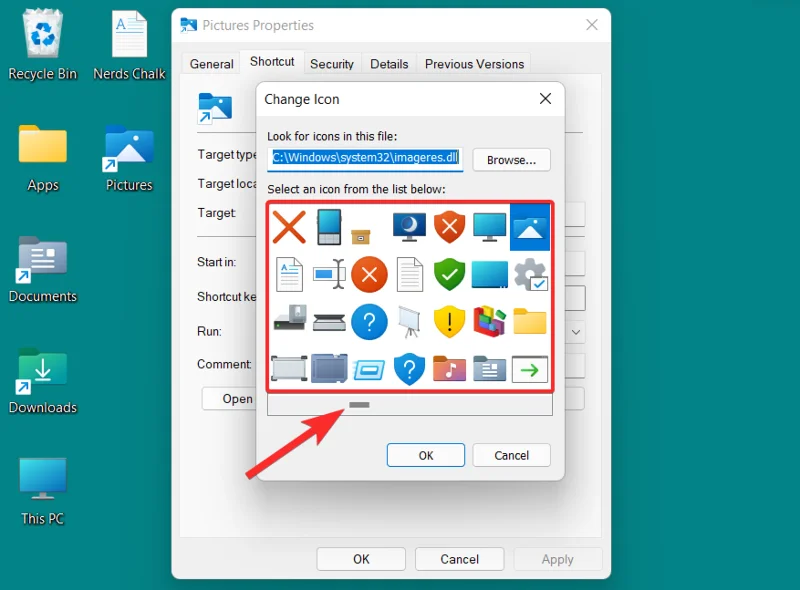Select the mobile device icon
The width and height of the screenshot is (800, 590).
click(329, 227)
